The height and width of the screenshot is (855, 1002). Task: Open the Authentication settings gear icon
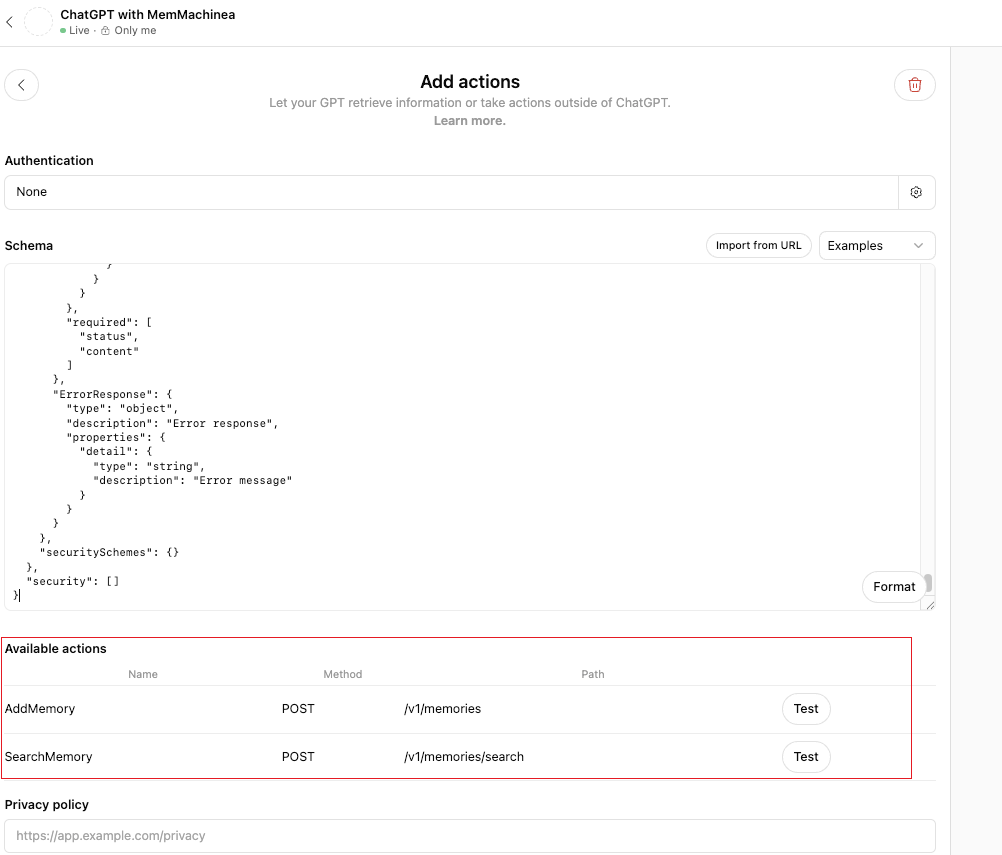[916, 192]
